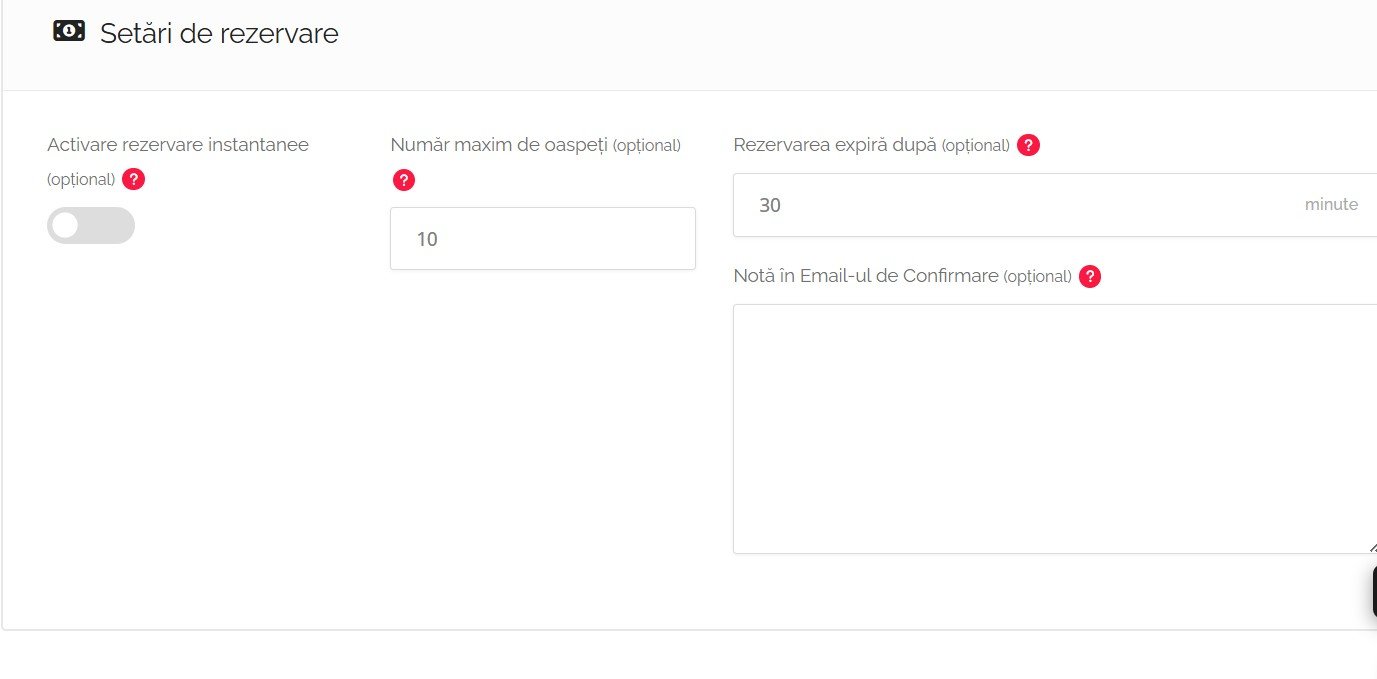The width and height of the screenshot is (1377, 679).
Task: Click the "Setări de rezervare" heading
Action: (219, 34)
